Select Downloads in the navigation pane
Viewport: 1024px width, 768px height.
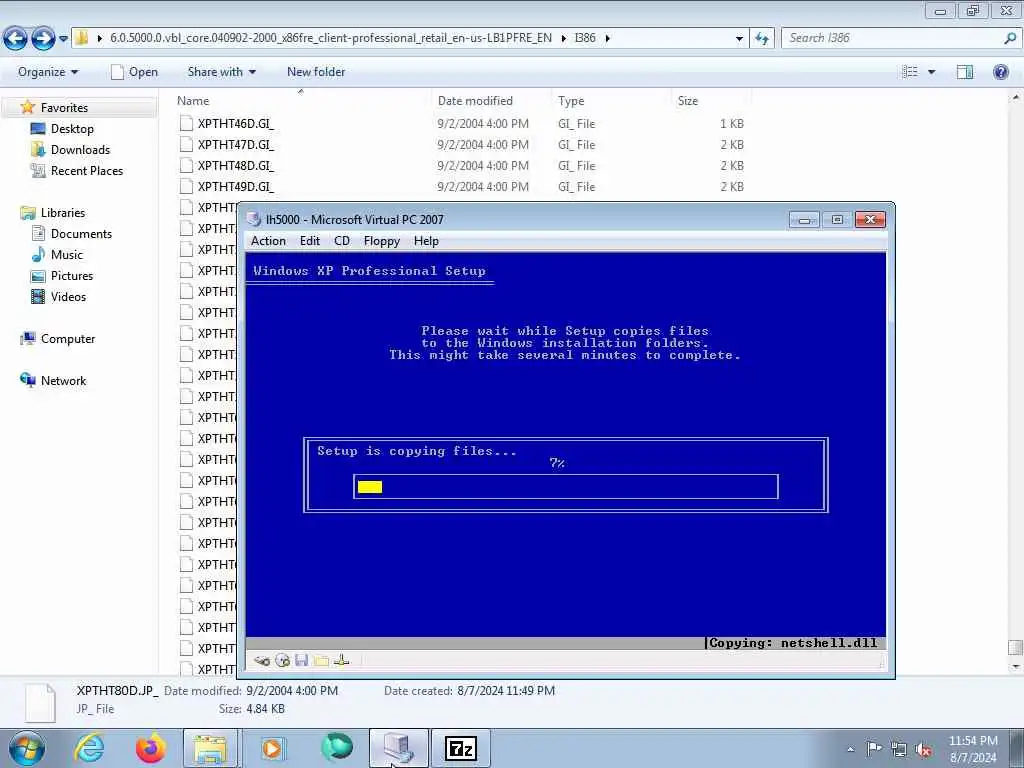pyautogui.click(x=80, y=150)
